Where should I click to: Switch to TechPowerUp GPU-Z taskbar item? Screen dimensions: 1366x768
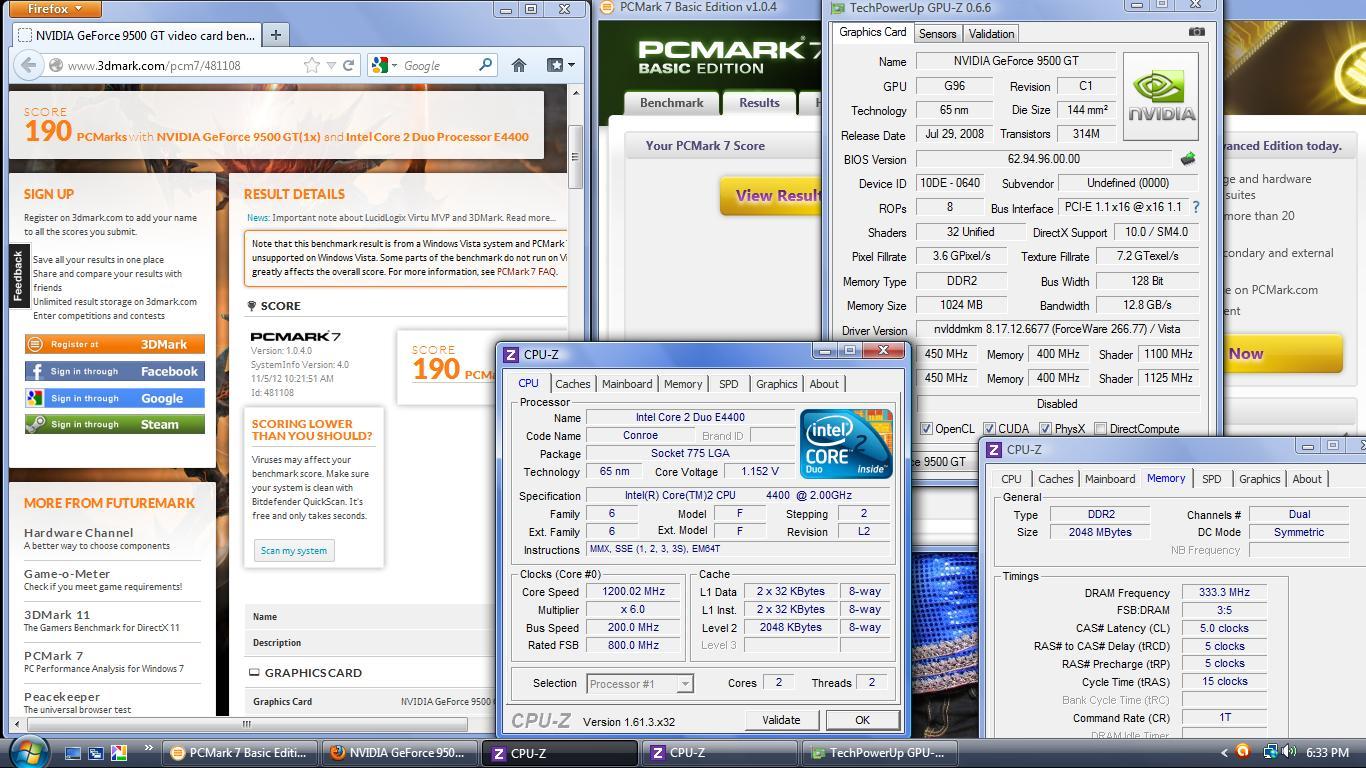tap(879, 753)
